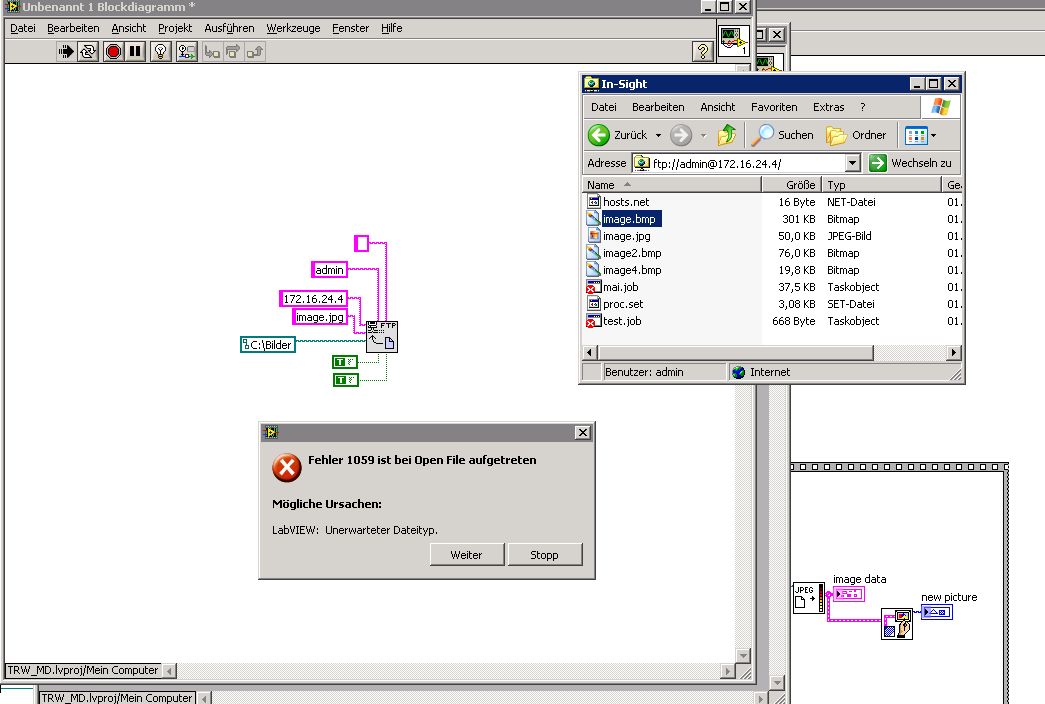Click the Pause toolbar button
Screen dimensions: 1045x704
click(x=135, y=51)
